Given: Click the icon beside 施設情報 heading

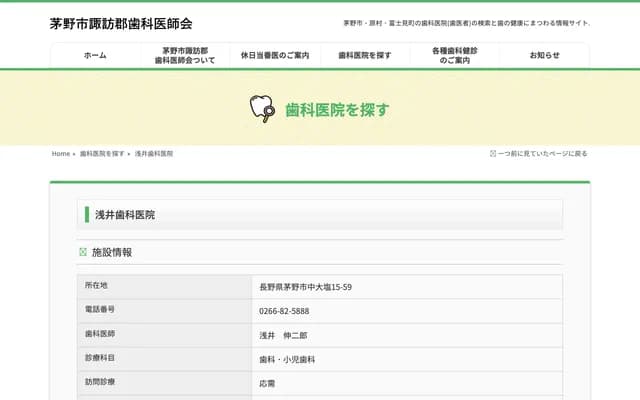Looking at the screenshot, I should point(83,252).
